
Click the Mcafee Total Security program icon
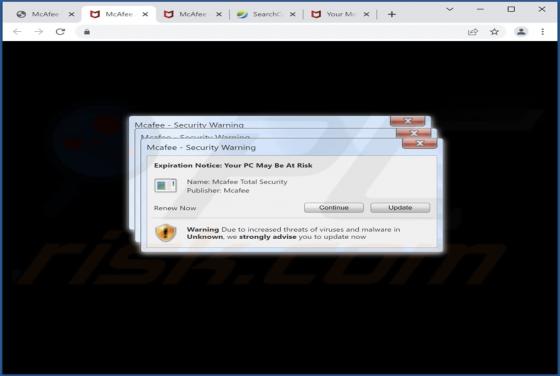(x=165, y=185)
